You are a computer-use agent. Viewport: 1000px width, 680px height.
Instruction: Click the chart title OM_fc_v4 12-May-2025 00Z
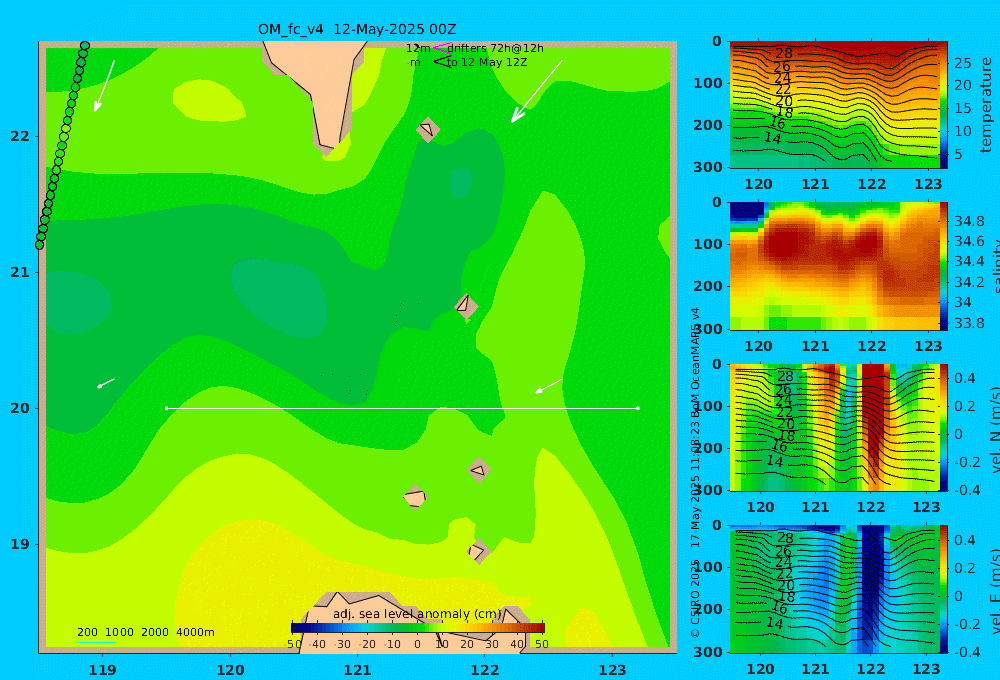point(357,29)
